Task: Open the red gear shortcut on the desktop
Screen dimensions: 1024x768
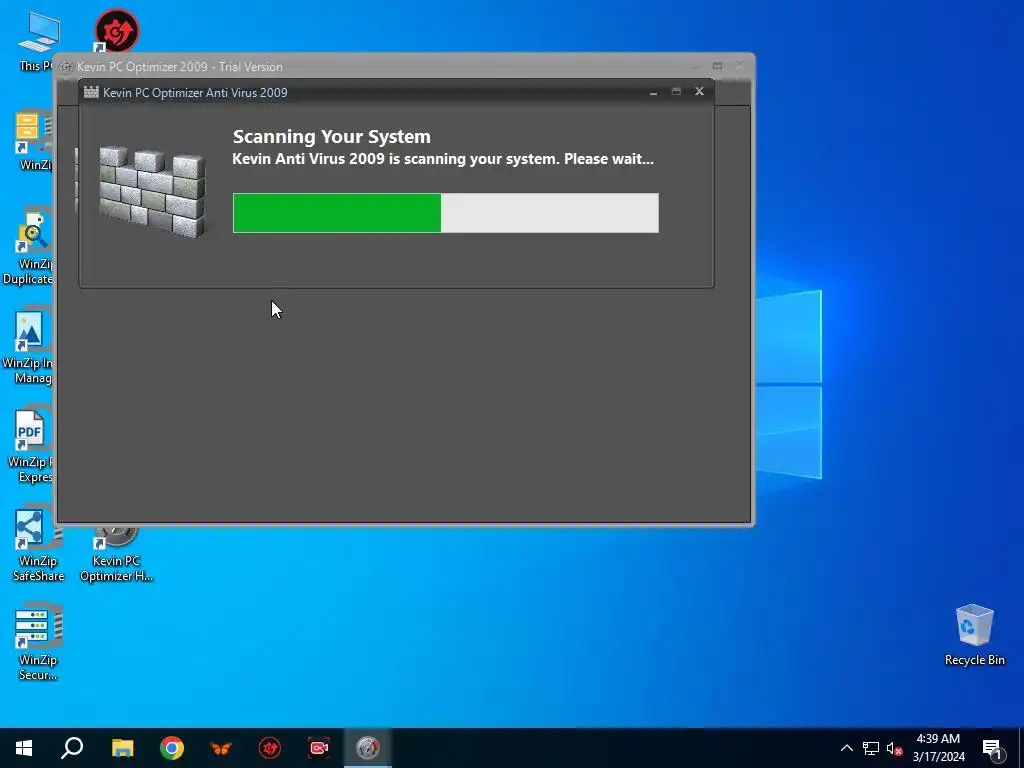Action: [x=116, y=30]
